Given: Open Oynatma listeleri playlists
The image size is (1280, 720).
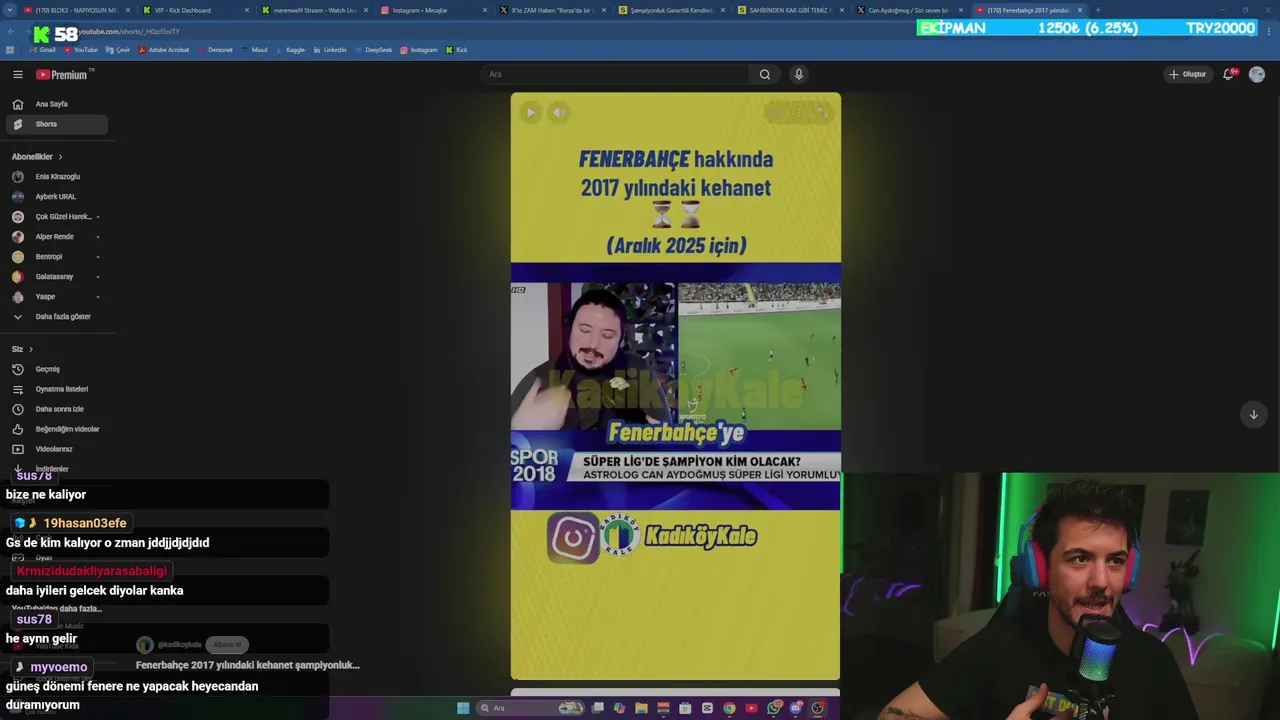Looking at the screenshot, I should coord(56,389).
